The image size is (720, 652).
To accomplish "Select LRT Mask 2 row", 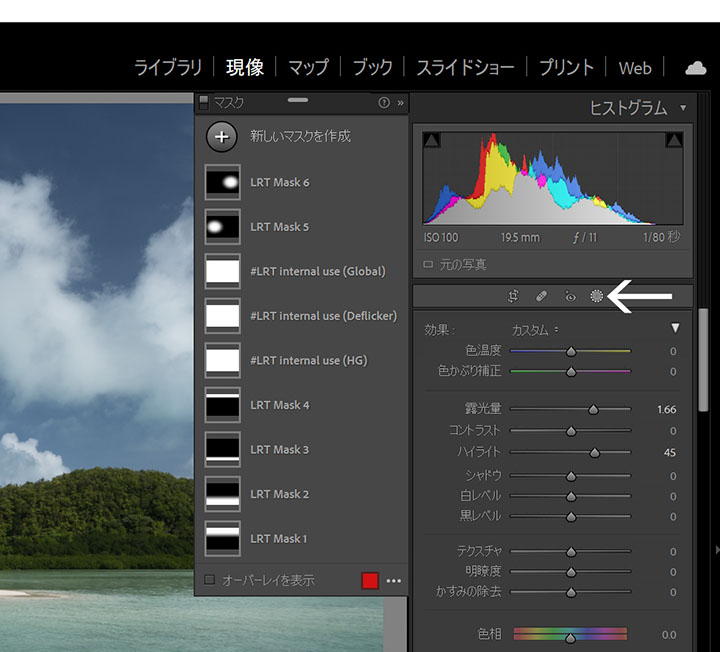I will [x=301, y=494].
